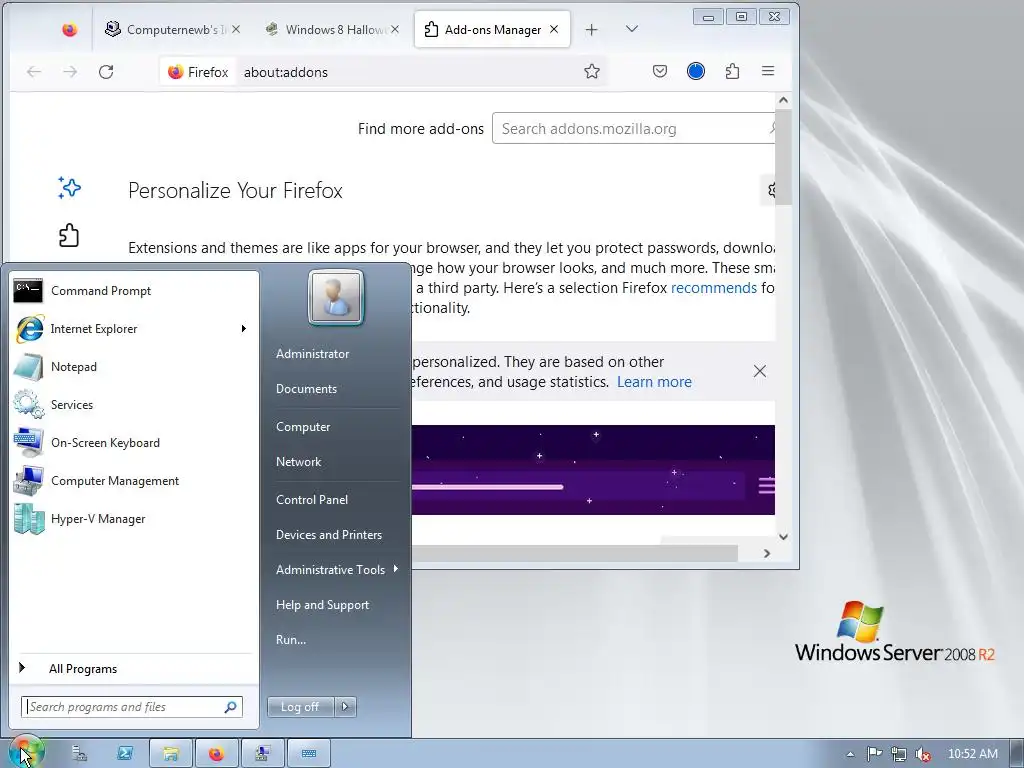Click the Search programs and files box

pyautogui.click(x=131, y=707)
